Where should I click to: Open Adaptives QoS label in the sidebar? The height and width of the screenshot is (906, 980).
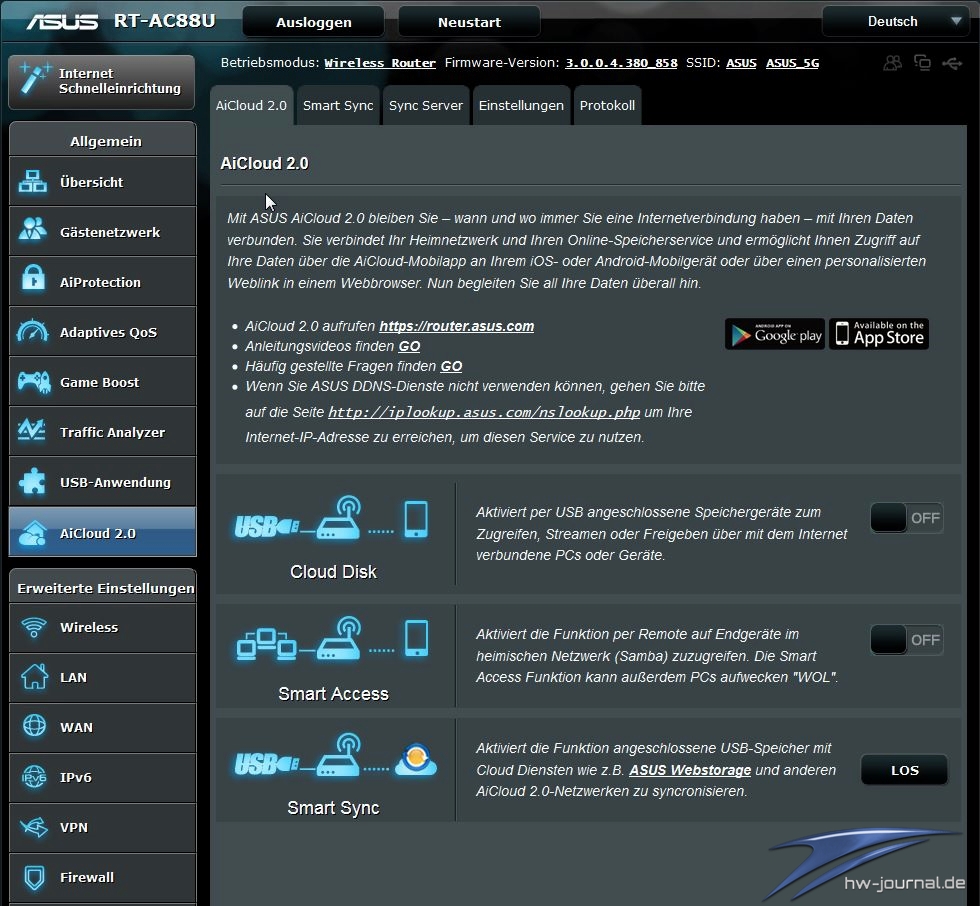coord(108,332)
